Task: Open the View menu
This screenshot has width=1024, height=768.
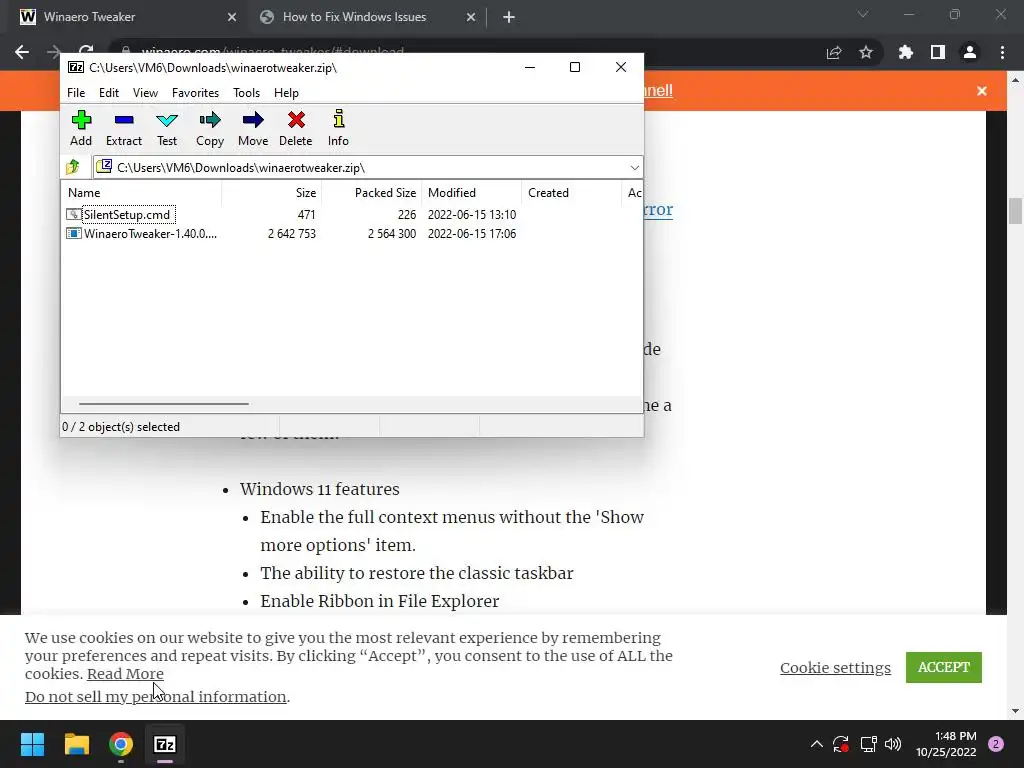Action: (x=145, y=93)
